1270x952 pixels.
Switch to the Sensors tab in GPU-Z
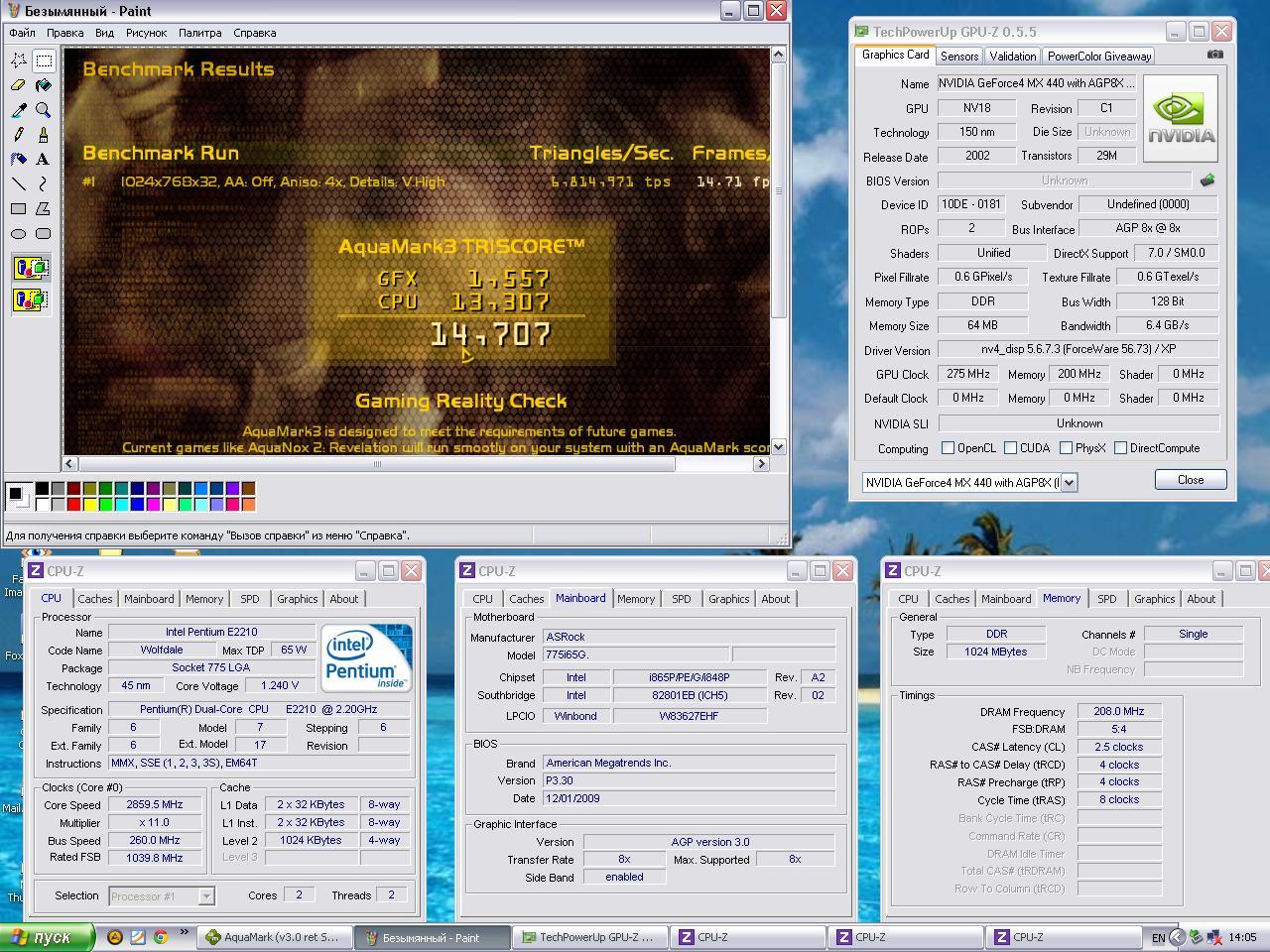pyautogui.click(x=959, y=57)
